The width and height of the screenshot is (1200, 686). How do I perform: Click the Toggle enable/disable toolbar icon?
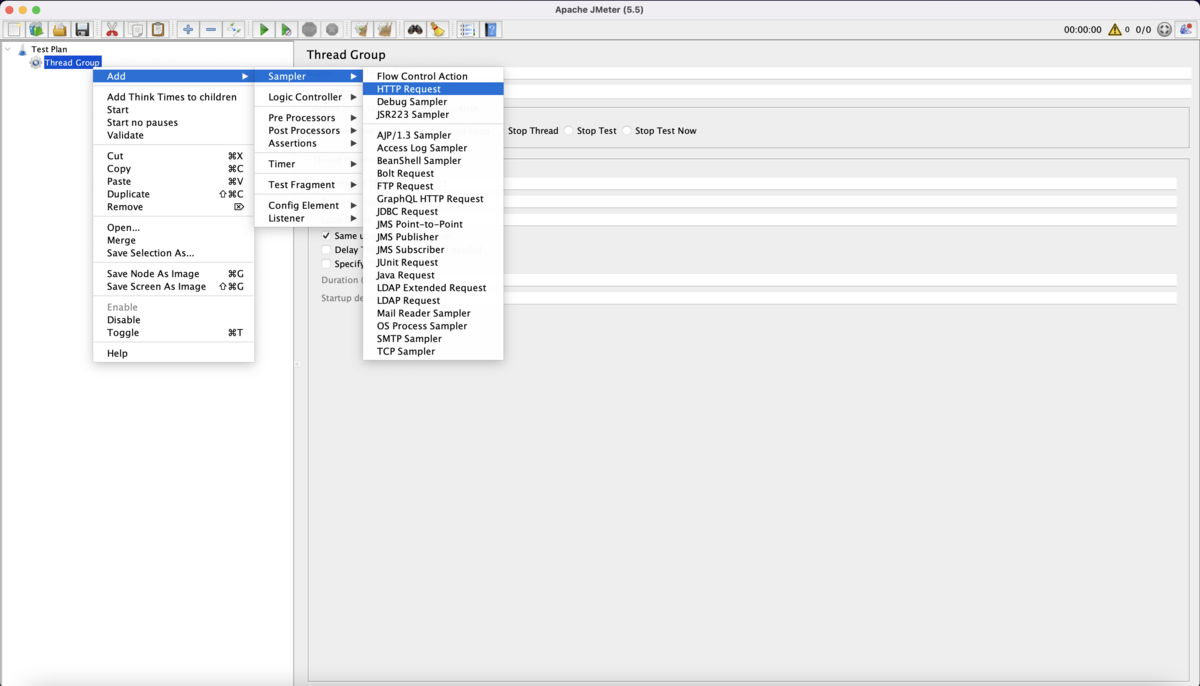(x=234, y=30)
